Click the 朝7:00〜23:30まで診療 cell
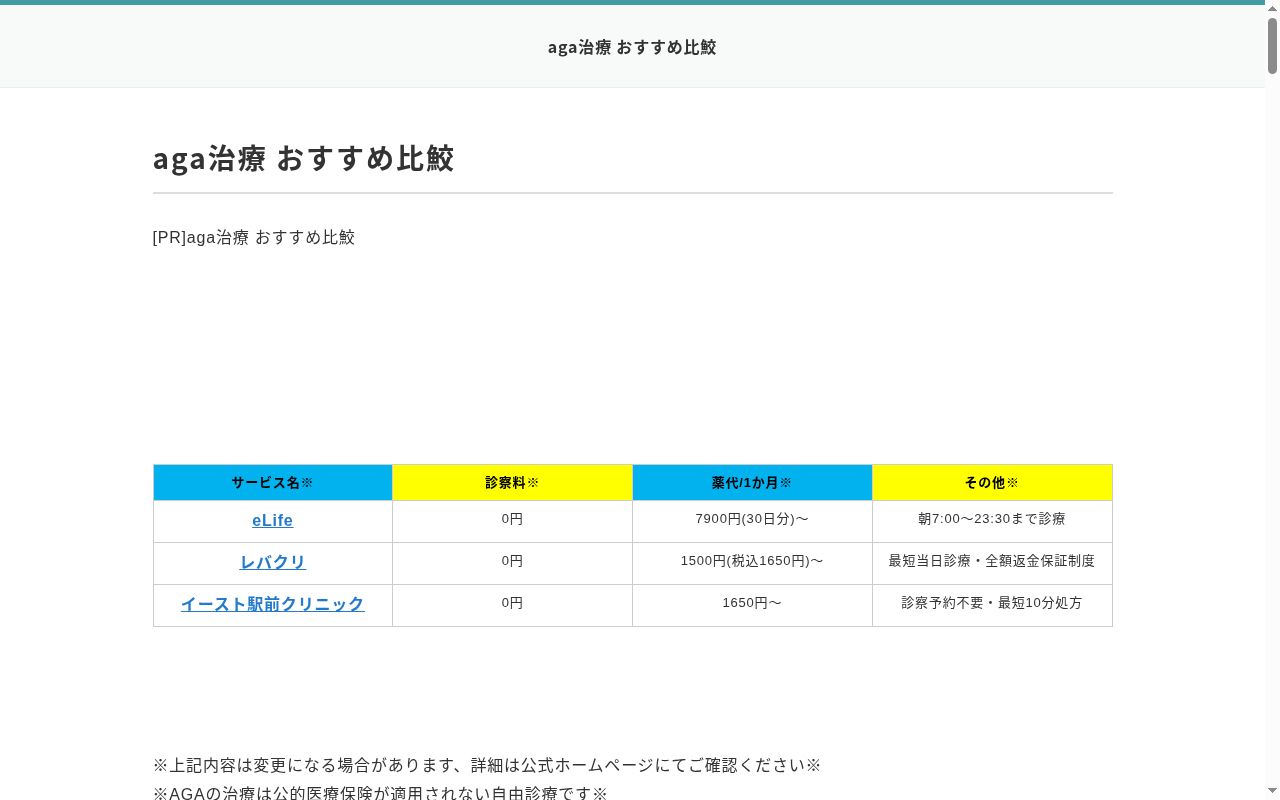This screenshot has width=1280, height=800. pyautogui.click(x=992, y=522)
